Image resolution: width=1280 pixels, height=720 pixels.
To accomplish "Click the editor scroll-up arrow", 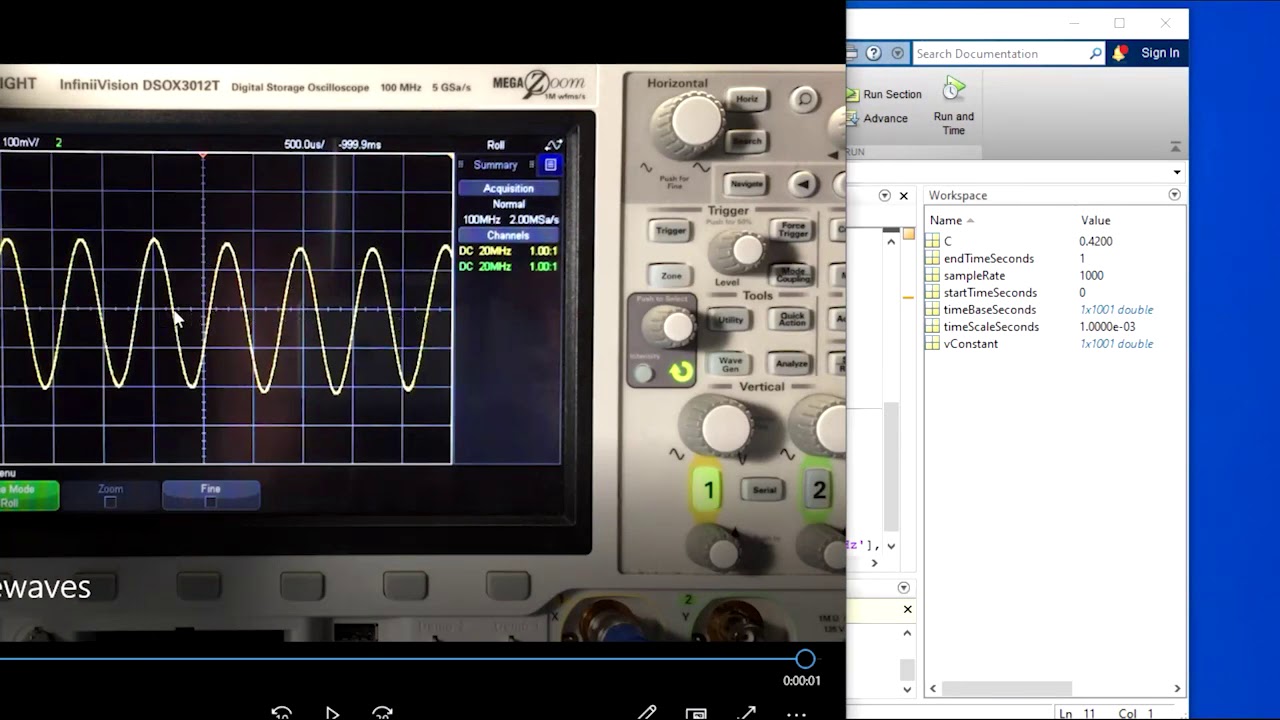I will pos(891,241).
